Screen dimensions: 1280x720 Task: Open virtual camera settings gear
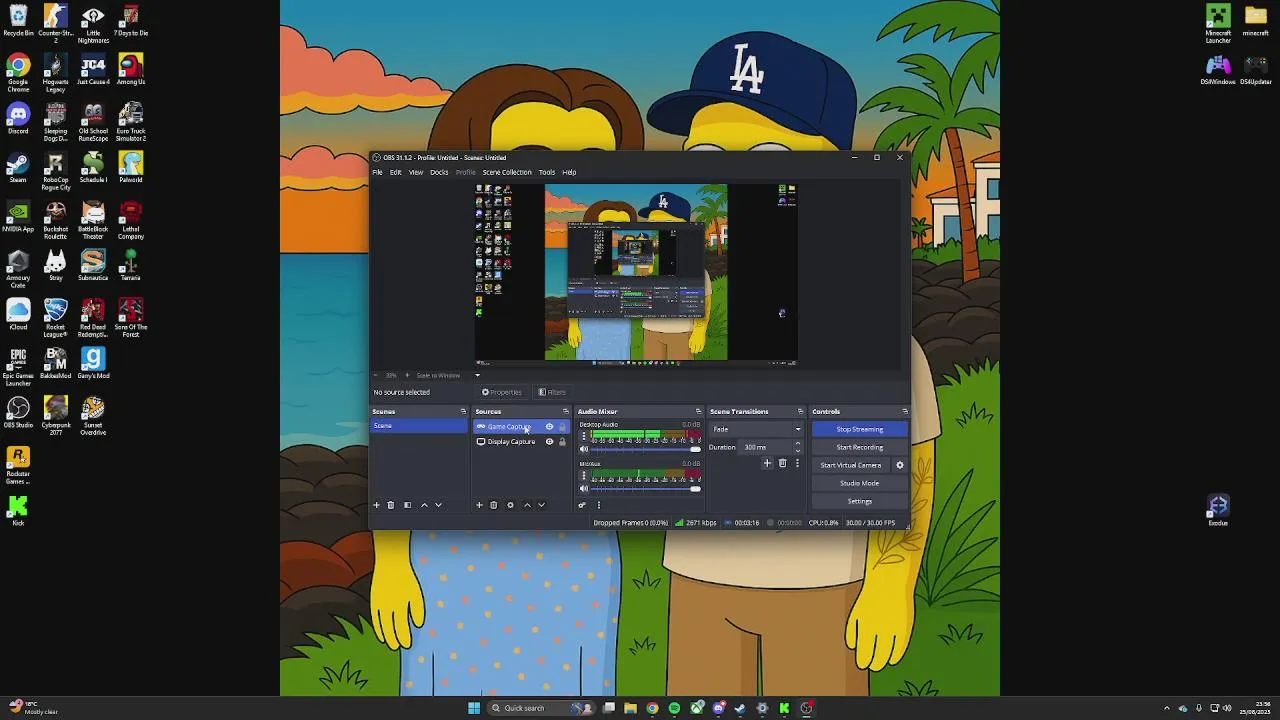[x=899, y=465]
